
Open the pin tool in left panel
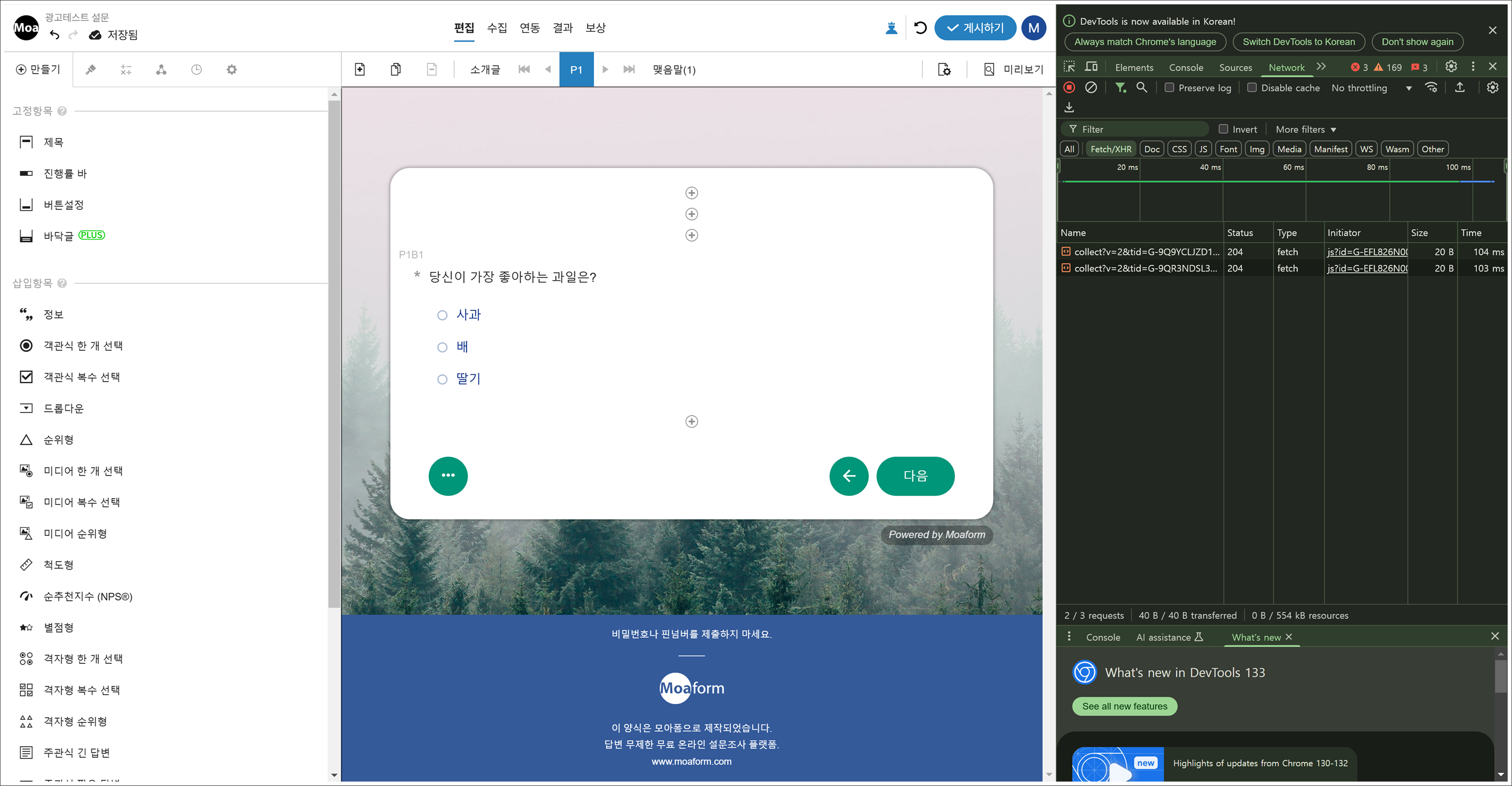coord(91,70)
